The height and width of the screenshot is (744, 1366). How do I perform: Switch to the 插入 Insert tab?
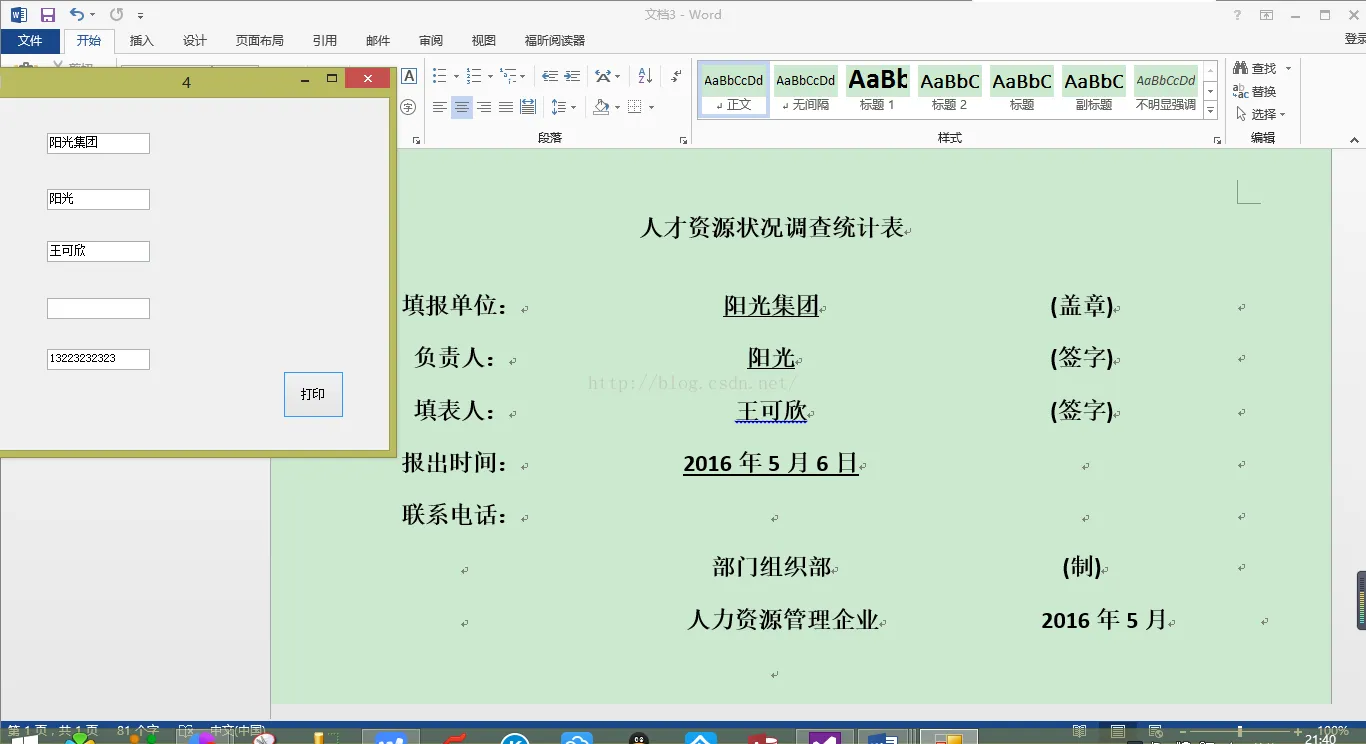142,40
